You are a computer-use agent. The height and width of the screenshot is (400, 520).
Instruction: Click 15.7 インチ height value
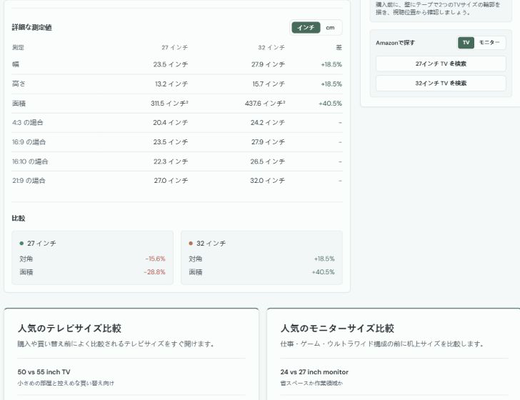point(268,84)
